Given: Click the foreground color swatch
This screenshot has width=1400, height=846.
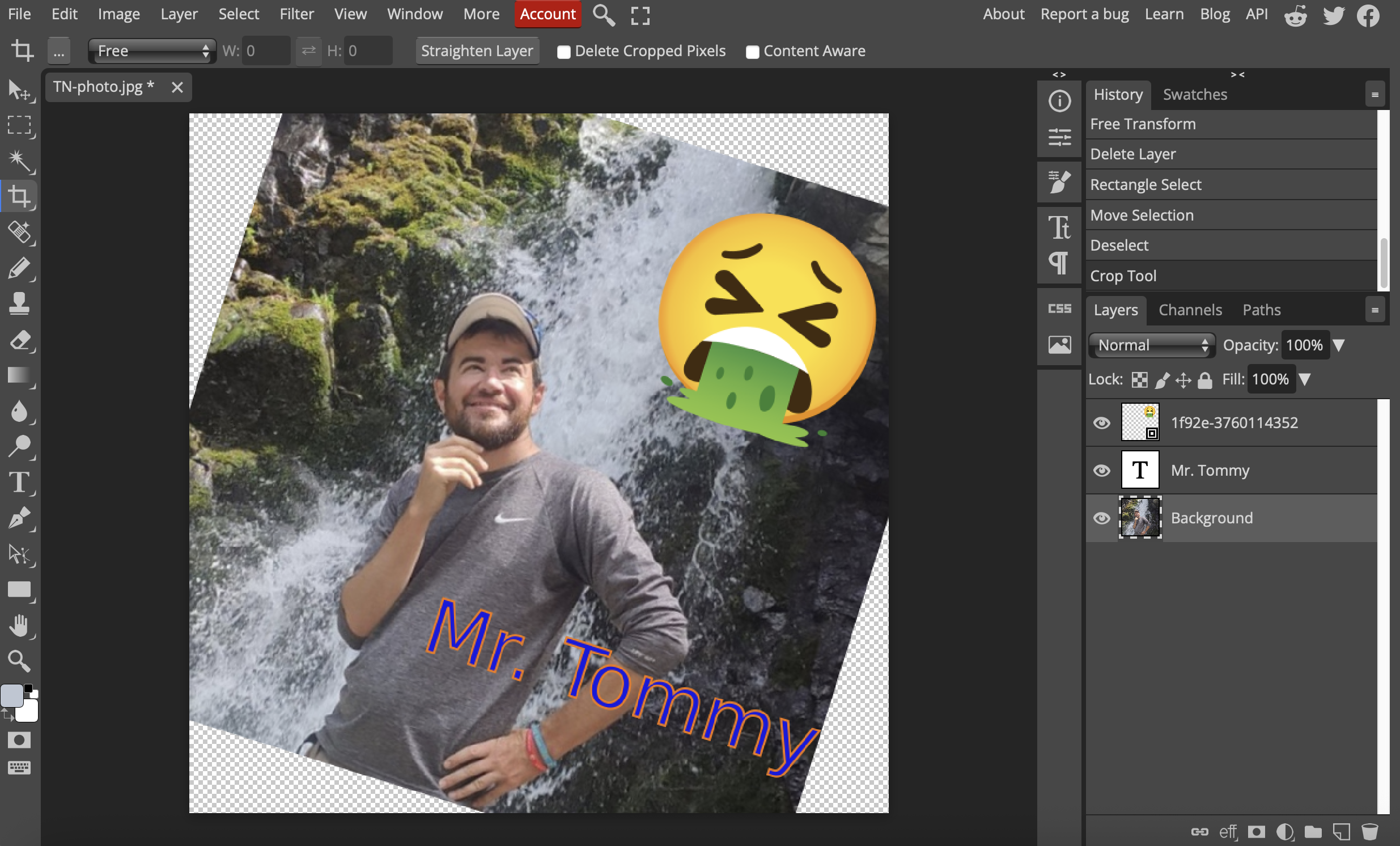Looking at the screenshot, I should (12, 696).
